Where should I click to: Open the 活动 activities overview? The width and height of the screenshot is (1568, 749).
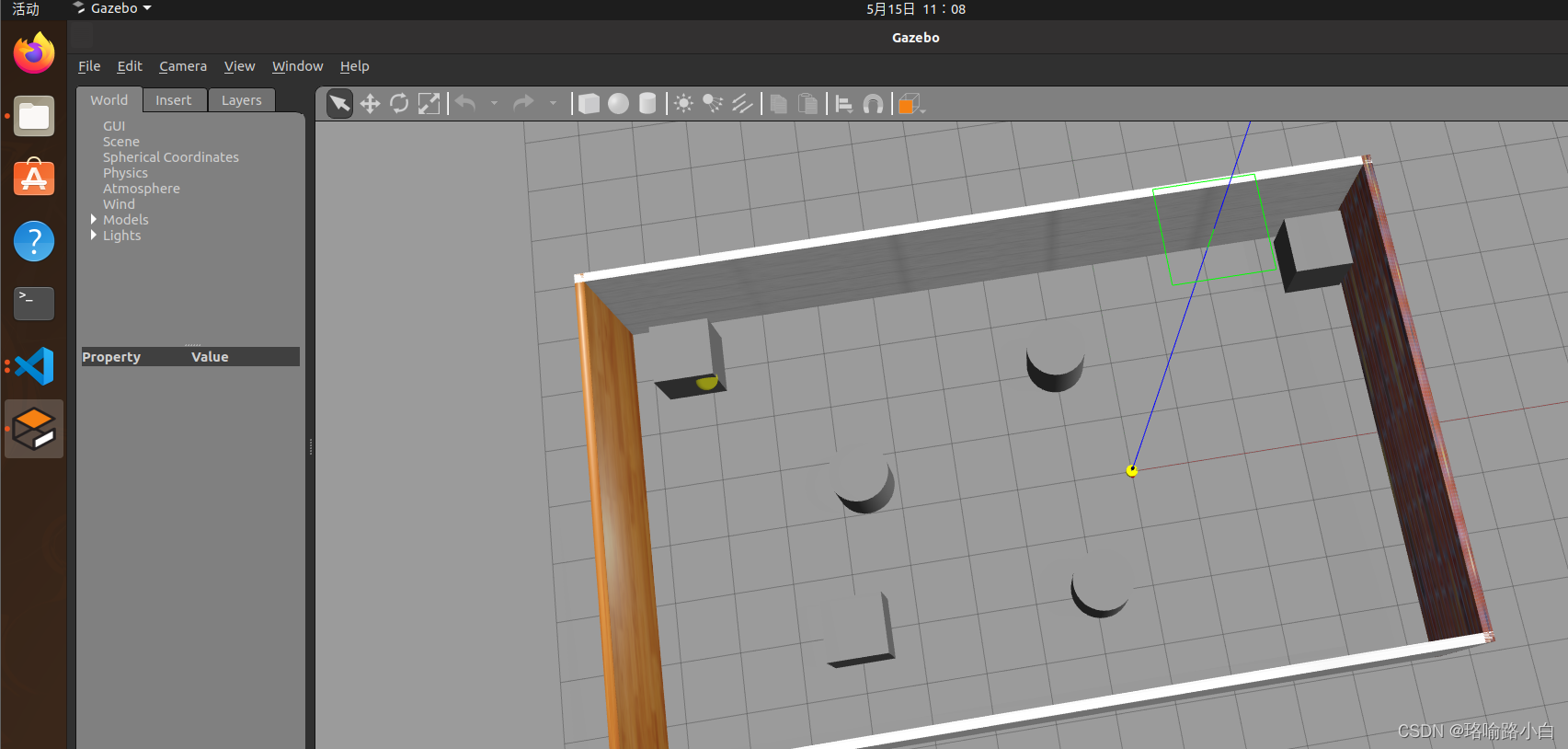(26, 9)
